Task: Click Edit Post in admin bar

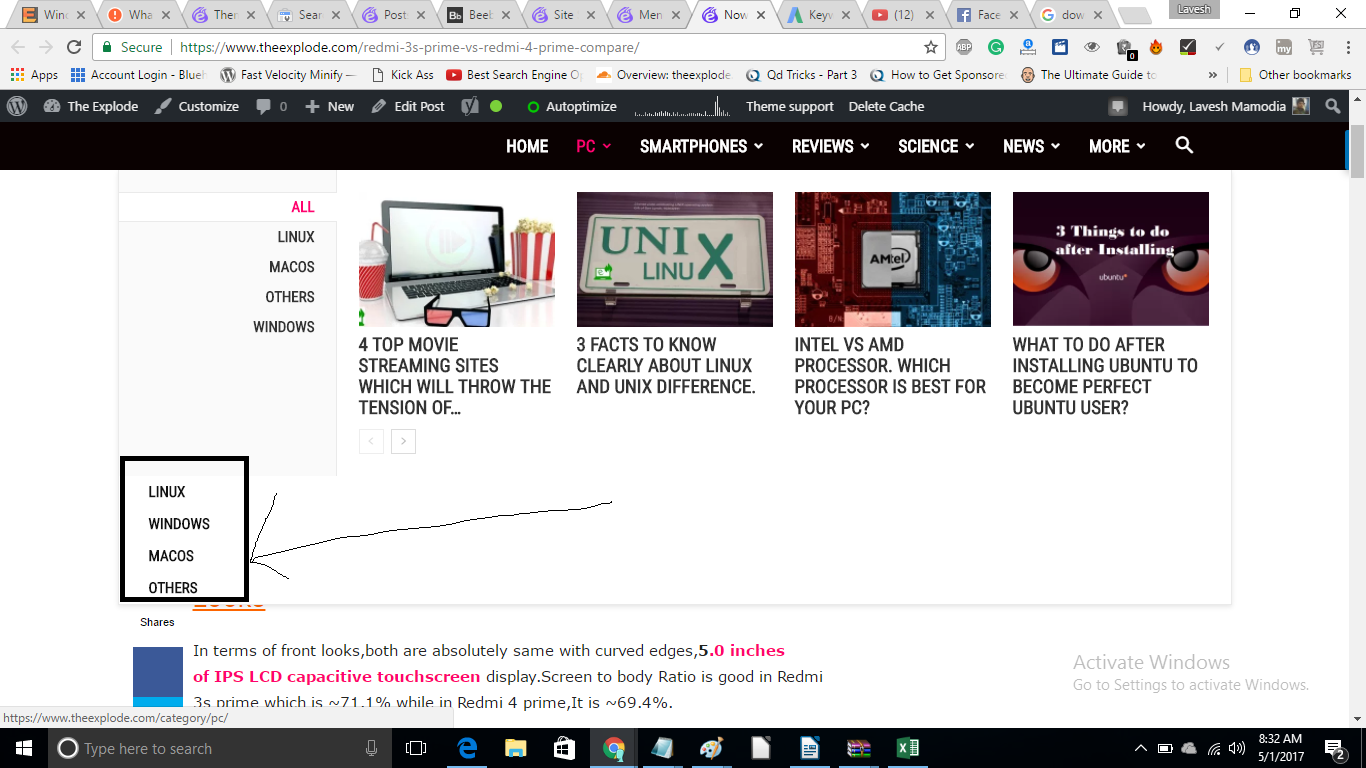Action: click(407, 106)
